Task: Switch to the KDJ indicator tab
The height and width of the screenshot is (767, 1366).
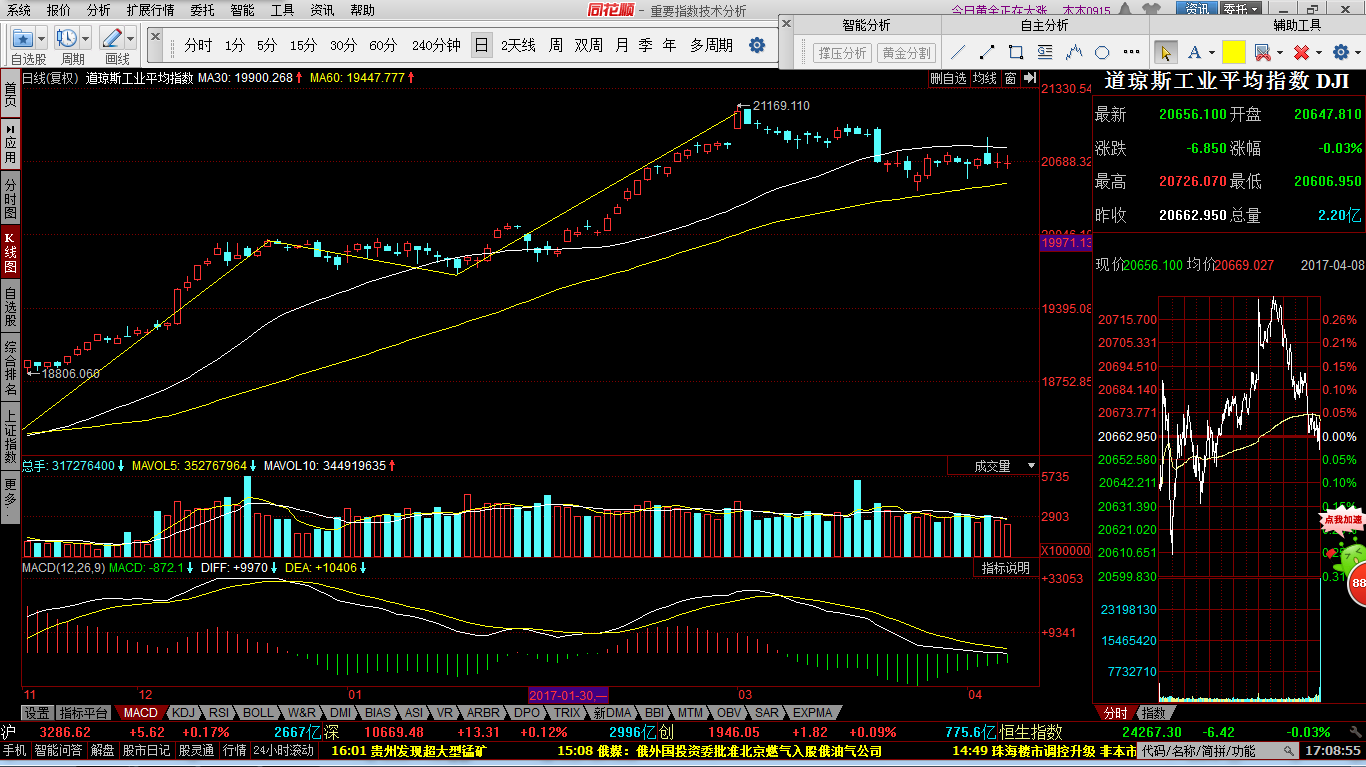Action: click(x=183, y=713)
